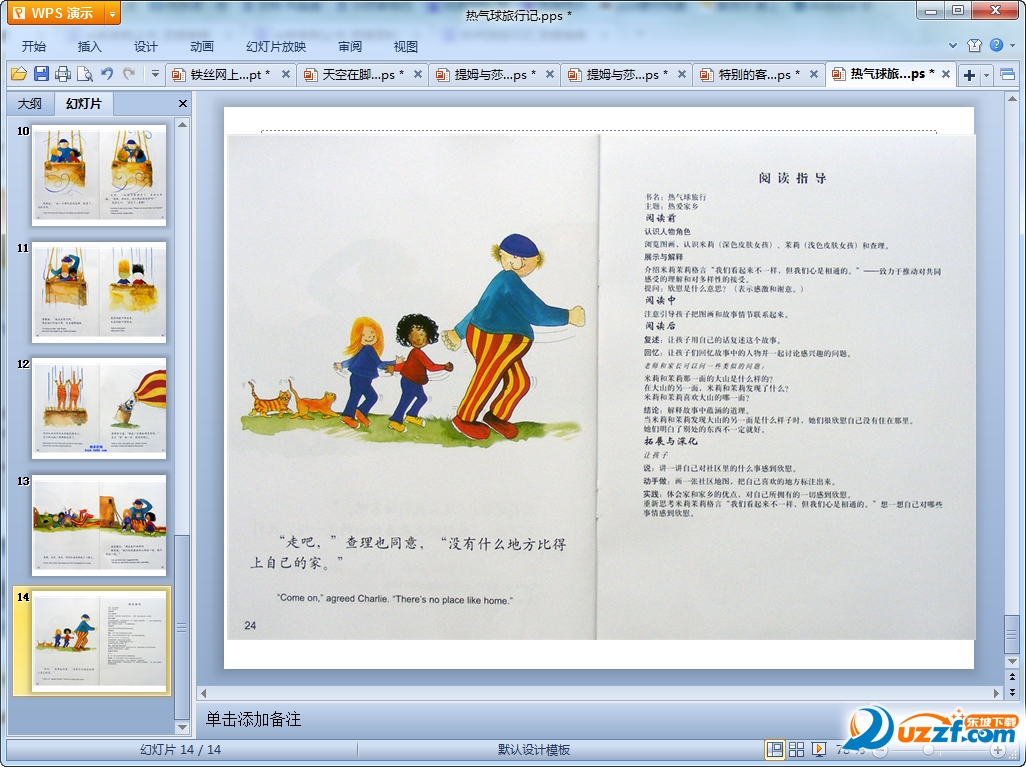Open the 插入 menu
Image resolution: width=1026 pixels, height=767 pixels.
[90, 46]
